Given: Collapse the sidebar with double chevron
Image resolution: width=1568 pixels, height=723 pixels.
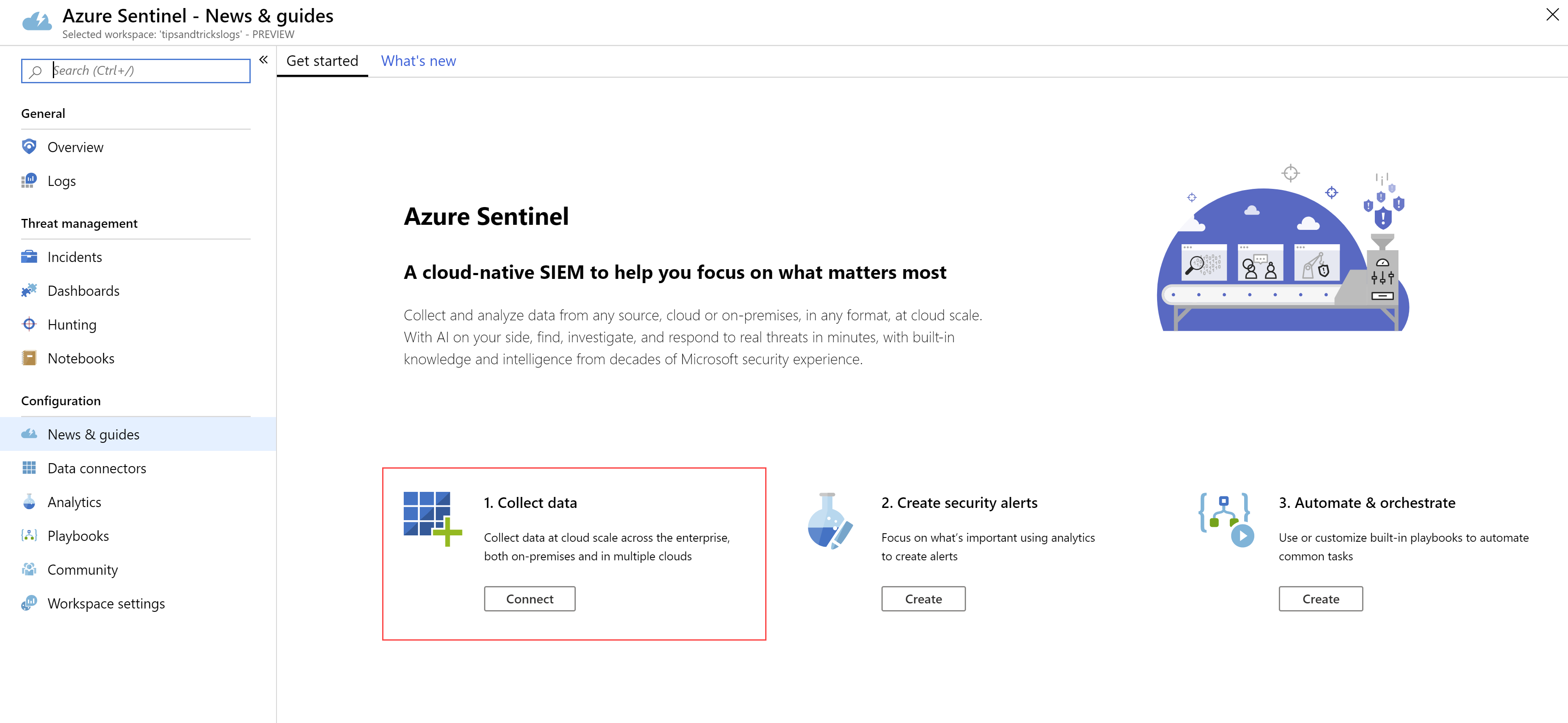Looking at the screenshot, I should pos(263,60).
